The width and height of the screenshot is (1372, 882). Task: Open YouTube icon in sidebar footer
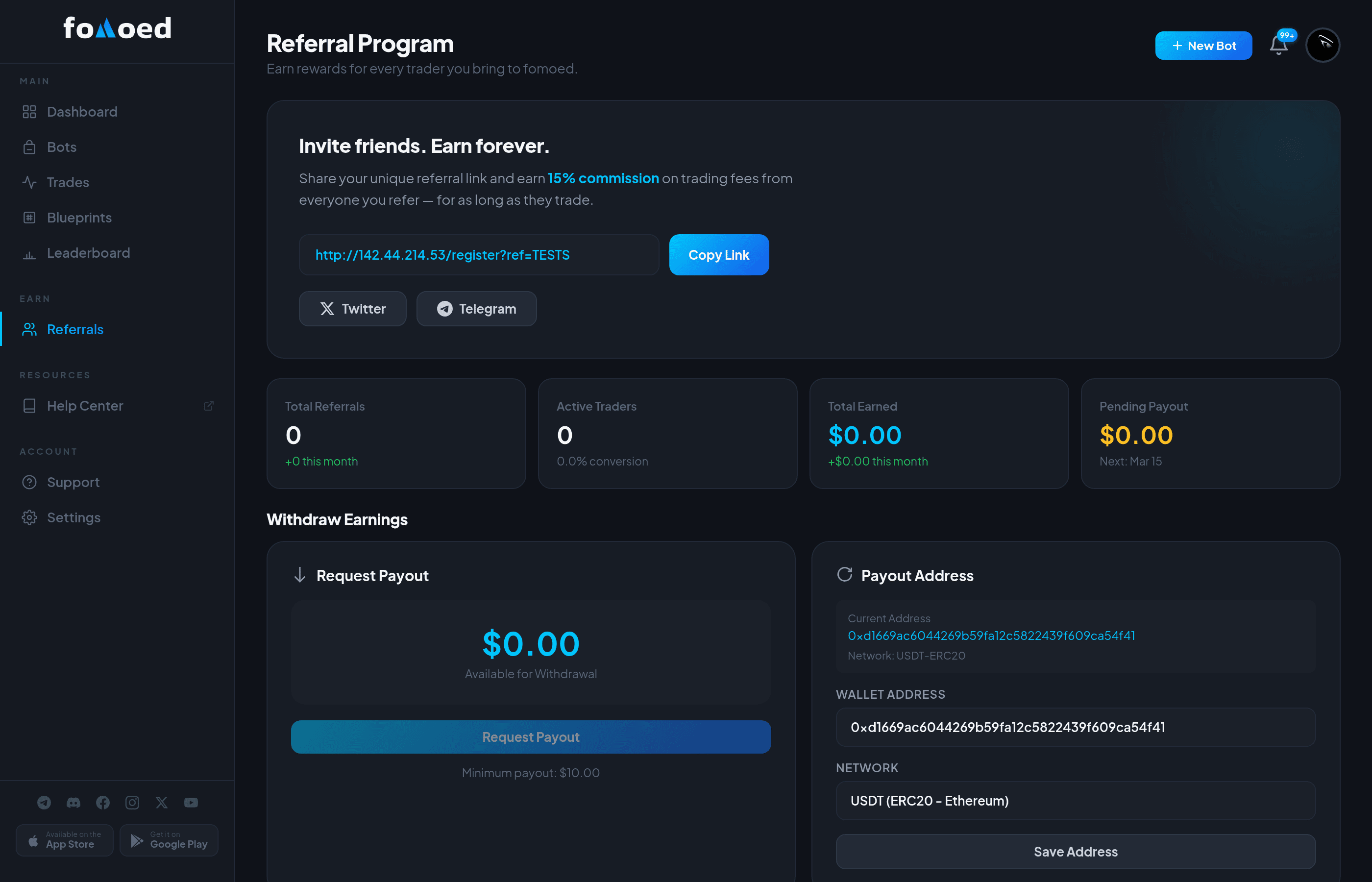coord(191,803)
